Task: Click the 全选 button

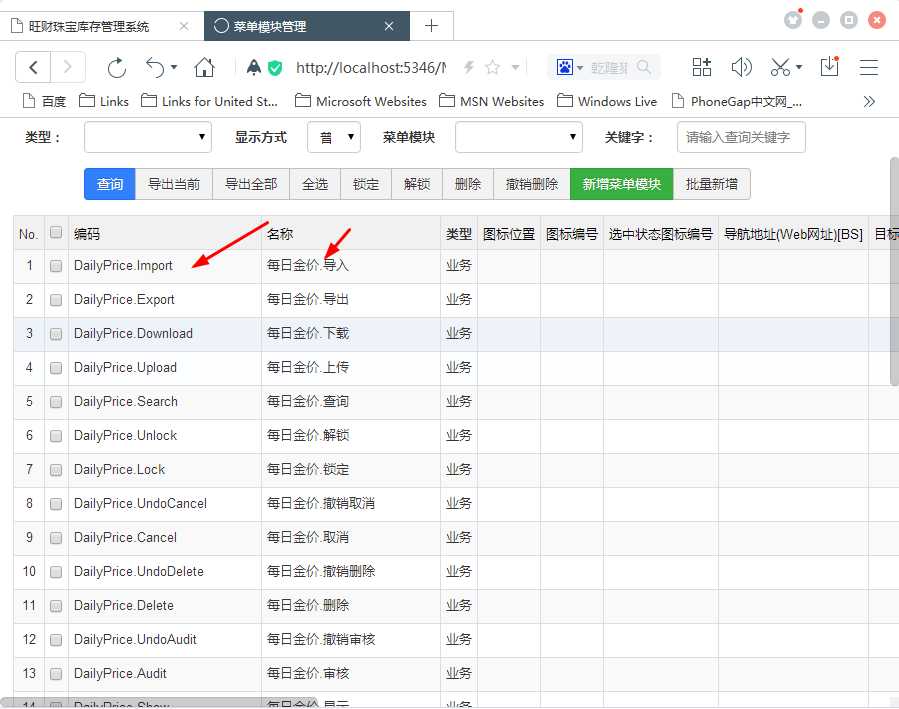Action: [x=315, y=184]
